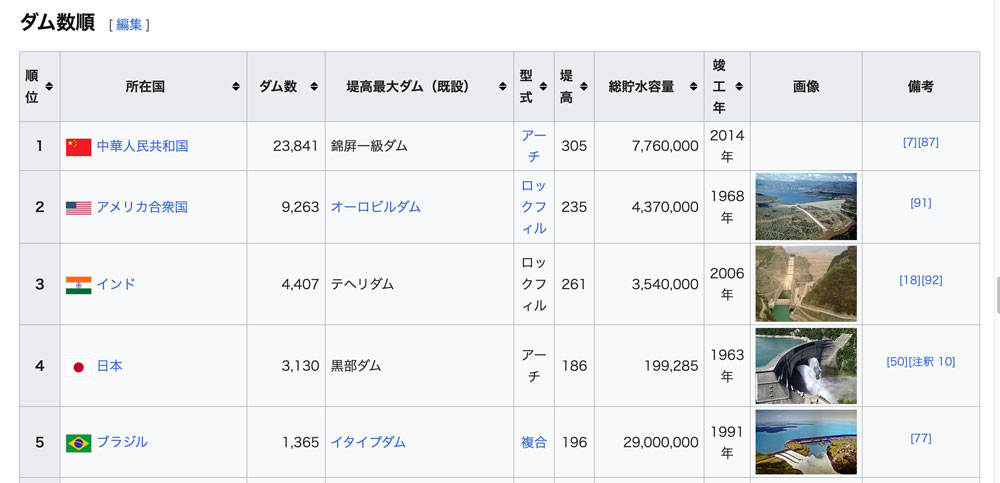Follow the イタイプダム link

point(368,442)
